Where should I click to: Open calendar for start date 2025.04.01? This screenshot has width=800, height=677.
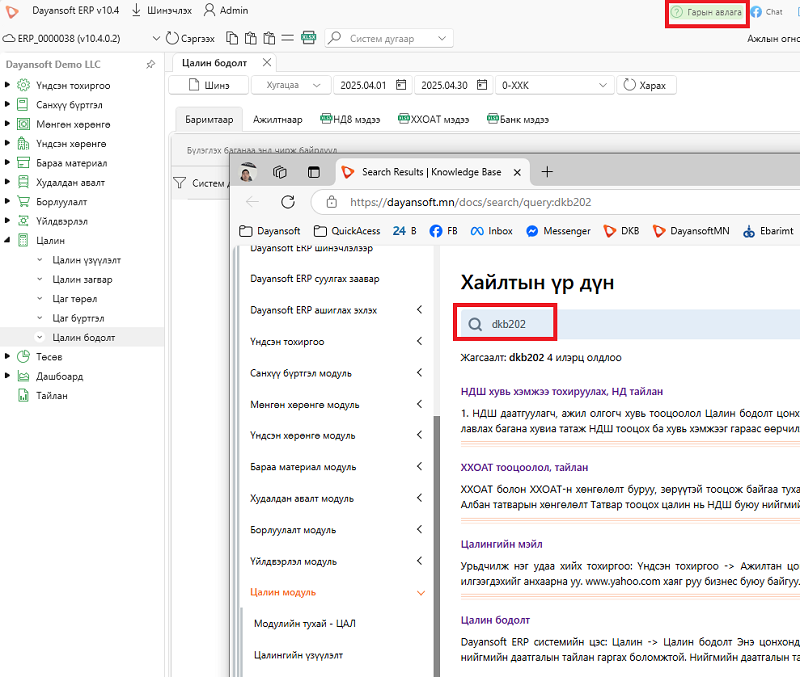click(x=401, y=85)
